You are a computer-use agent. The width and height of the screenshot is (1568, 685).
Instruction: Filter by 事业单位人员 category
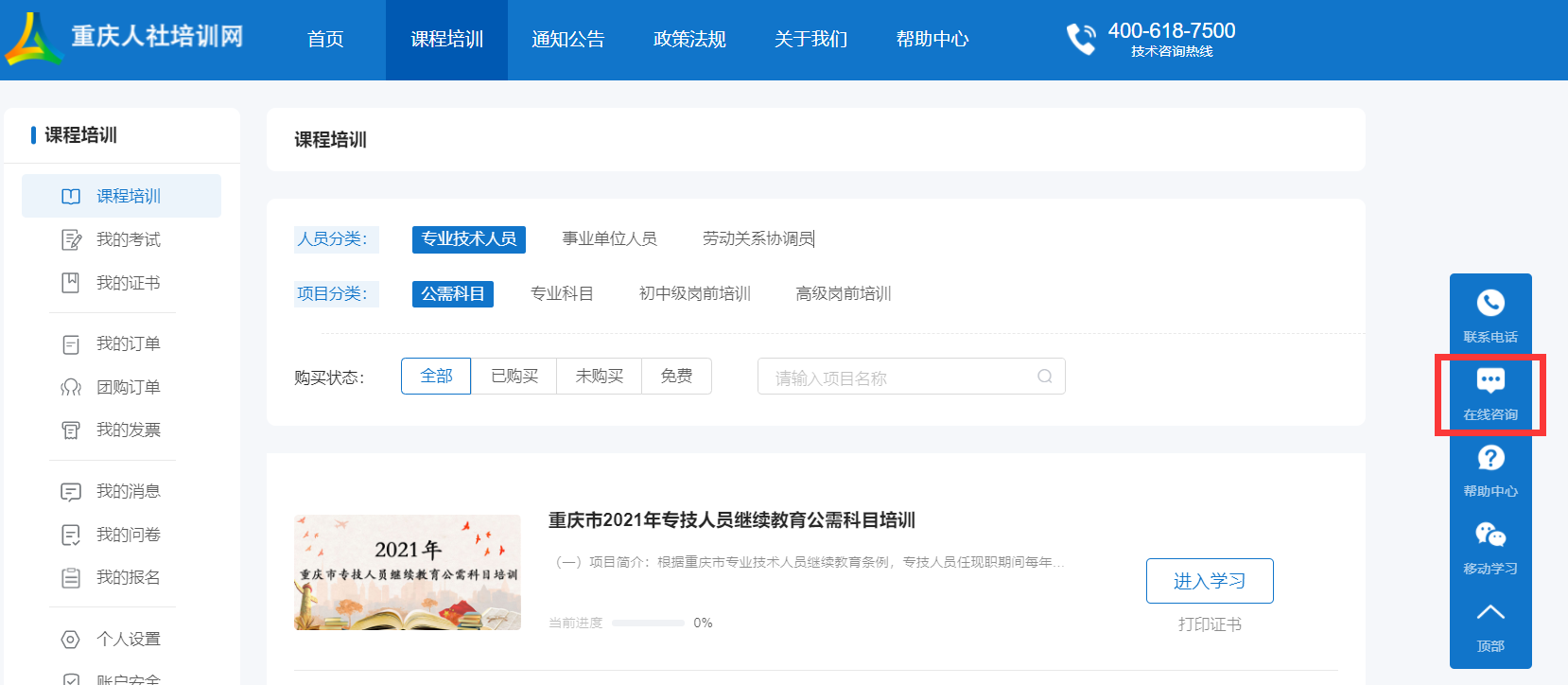(x=609, y=239)
